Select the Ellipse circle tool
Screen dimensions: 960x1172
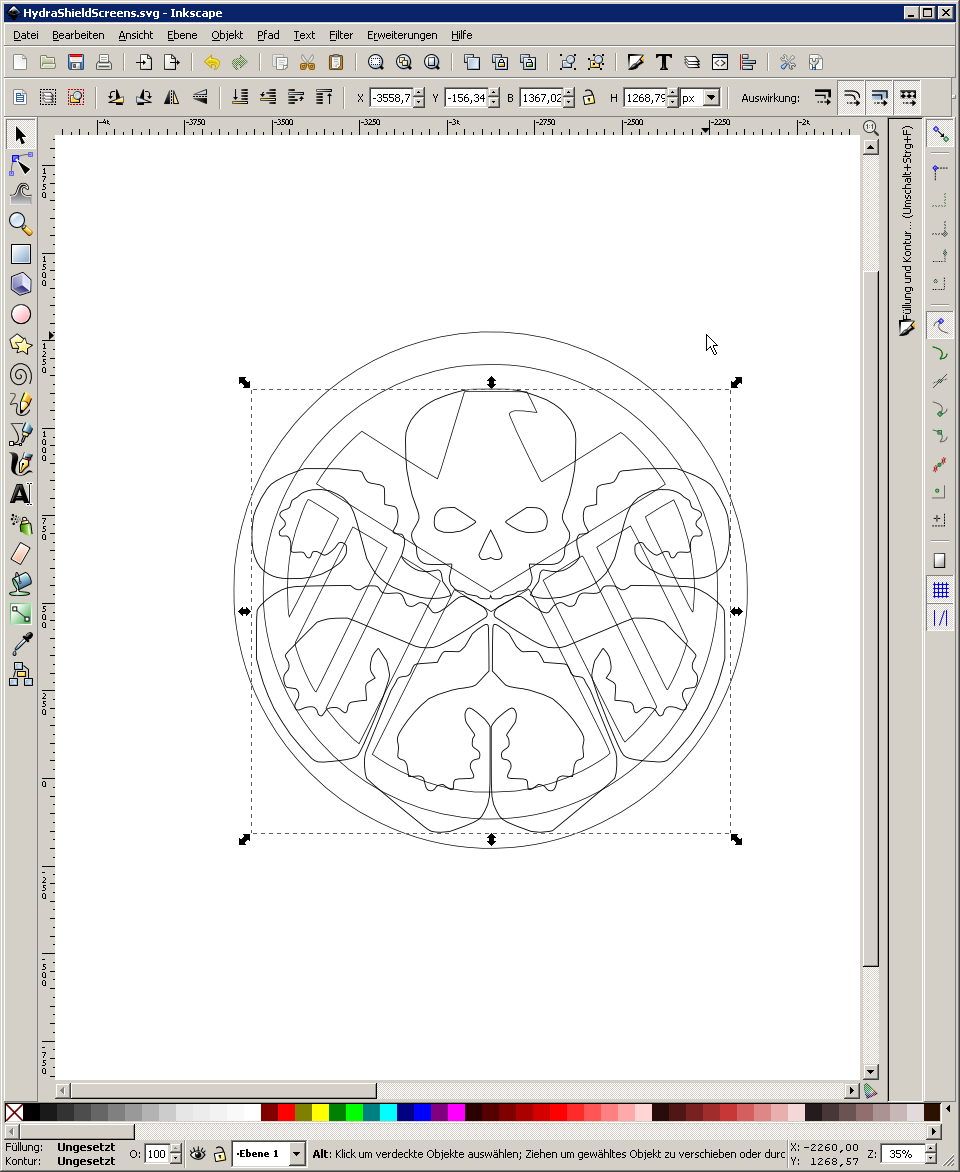pyautogui.click(x=20, y=314)
